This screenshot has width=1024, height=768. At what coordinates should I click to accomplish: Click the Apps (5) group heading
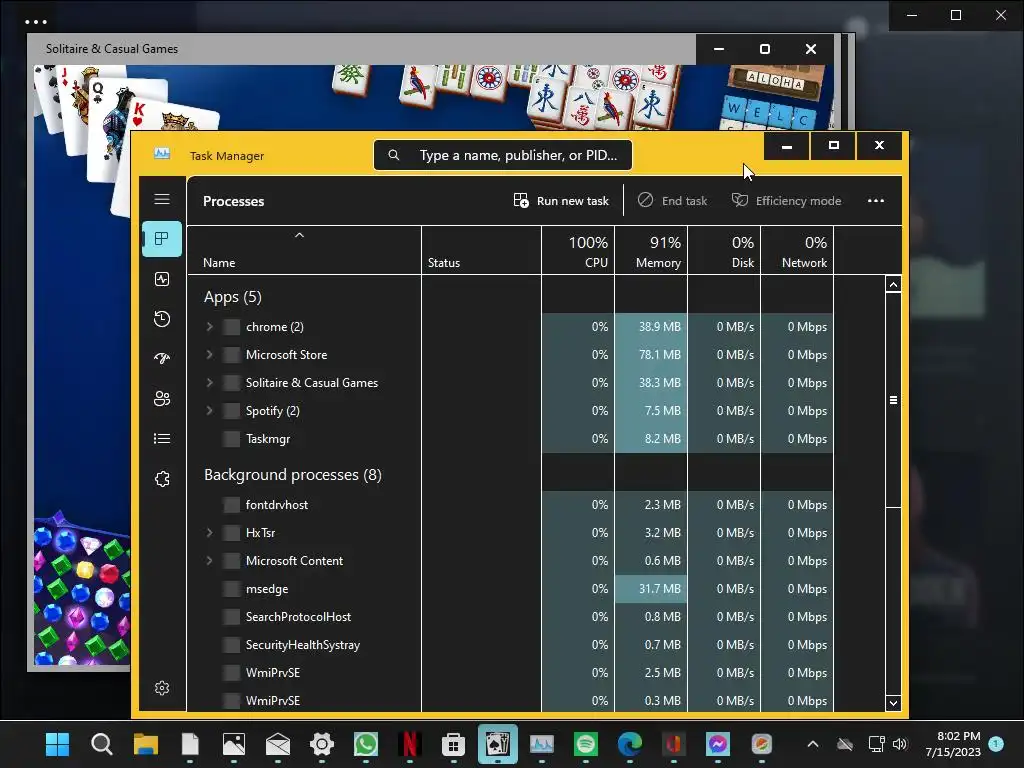coord(232,297)
